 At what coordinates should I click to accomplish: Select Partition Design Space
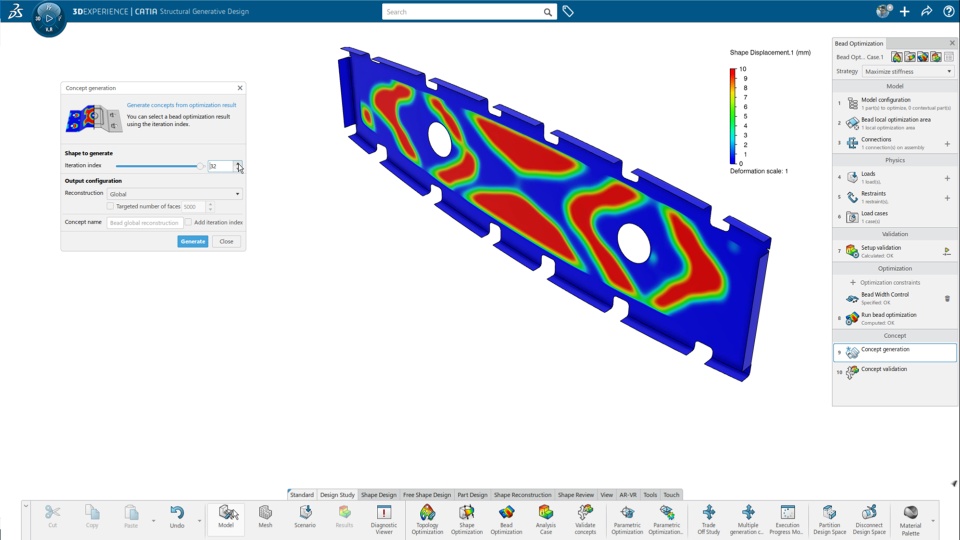(830, 519)
